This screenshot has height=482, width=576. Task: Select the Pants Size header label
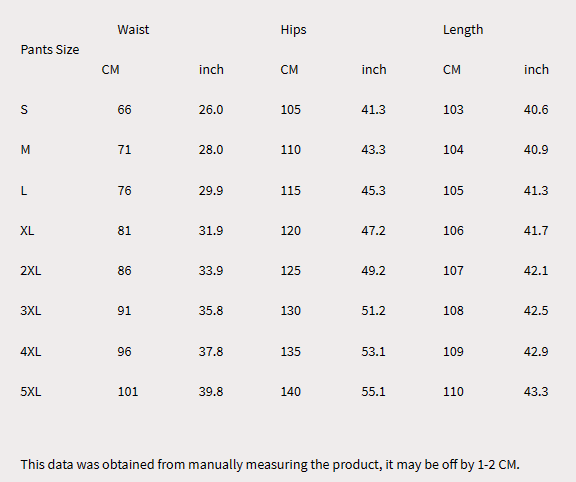(x=50, y=49)
